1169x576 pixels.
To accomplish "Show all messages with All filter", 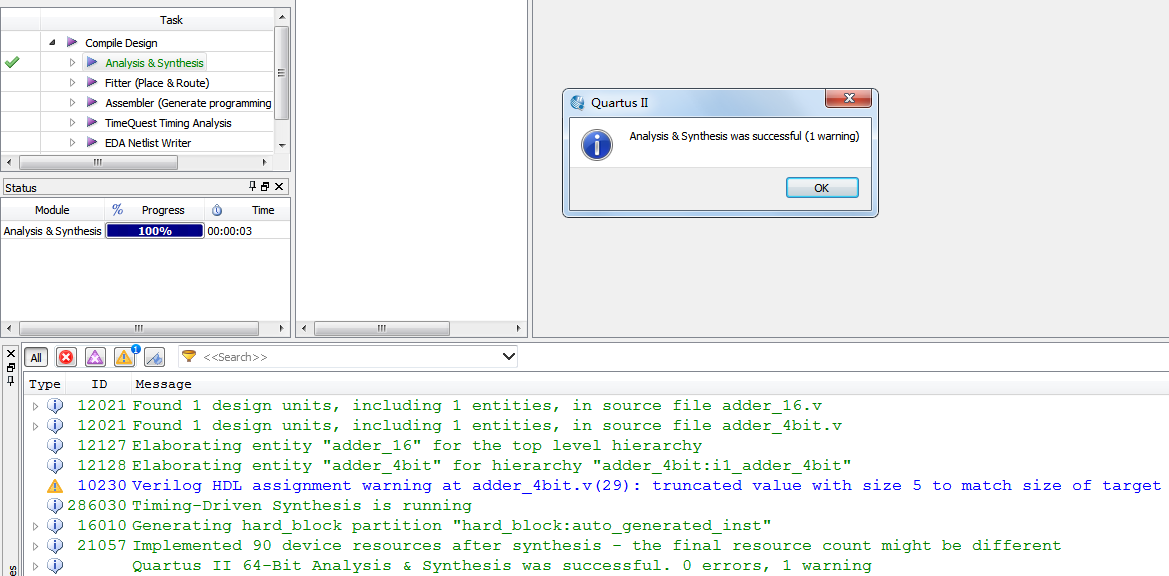I will (x=36, y=358).
